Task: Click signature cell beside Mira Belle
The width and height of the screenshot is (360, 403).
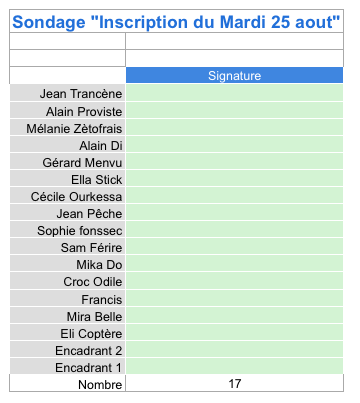Action: tap(234, 316)
